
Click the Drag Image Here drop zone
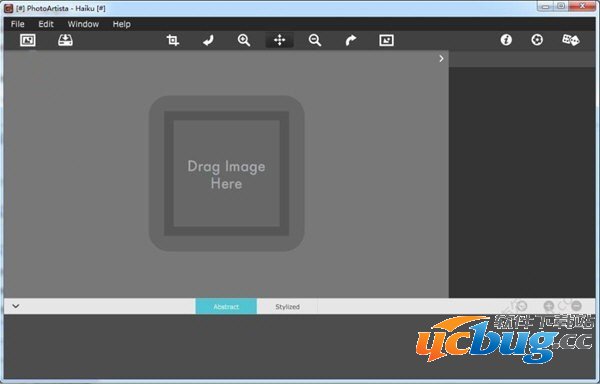pos(227,173)
